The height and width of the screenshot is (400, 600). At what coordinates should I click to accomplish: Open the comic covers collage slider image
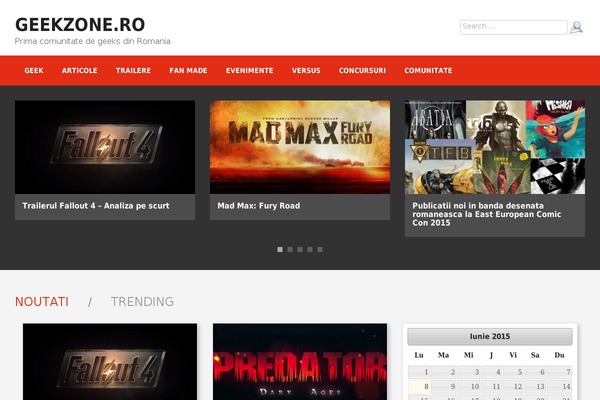coord(495,147)
